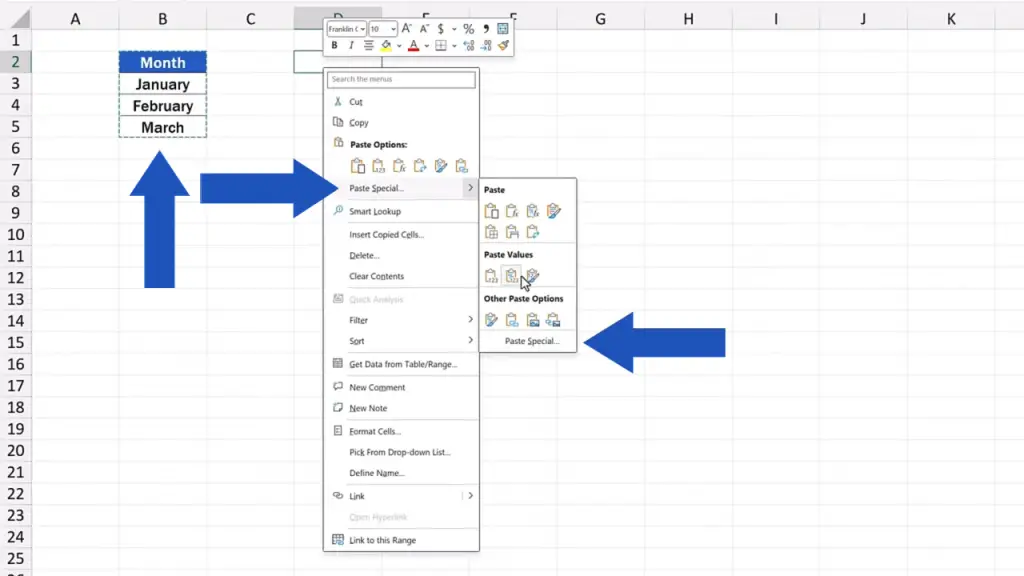Click Paste Link icon under Paste Options
Screen dimensions: 1024x576
click(462, 166)
